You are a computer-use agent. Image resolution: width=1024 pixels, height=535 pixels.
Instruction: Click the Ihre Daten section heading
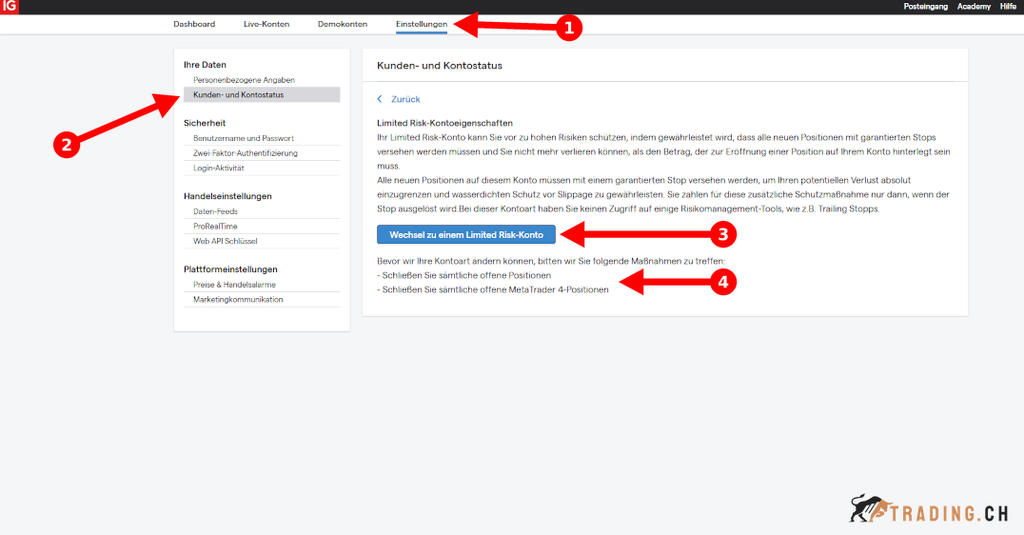click(204, 65)
